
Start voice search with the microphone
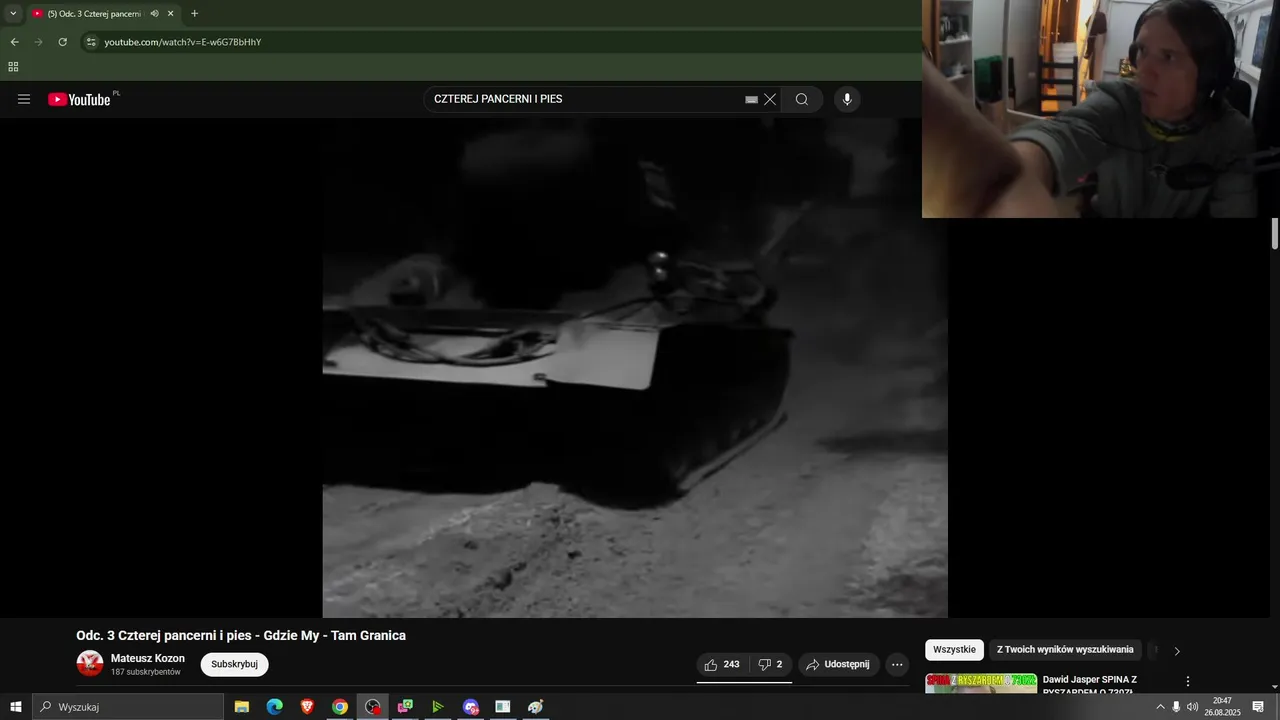click(x=847, y=99)
